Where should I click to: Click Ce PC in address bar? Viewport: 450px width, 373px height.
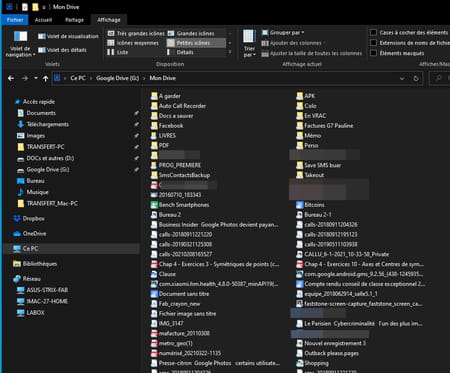coord(78,78)
